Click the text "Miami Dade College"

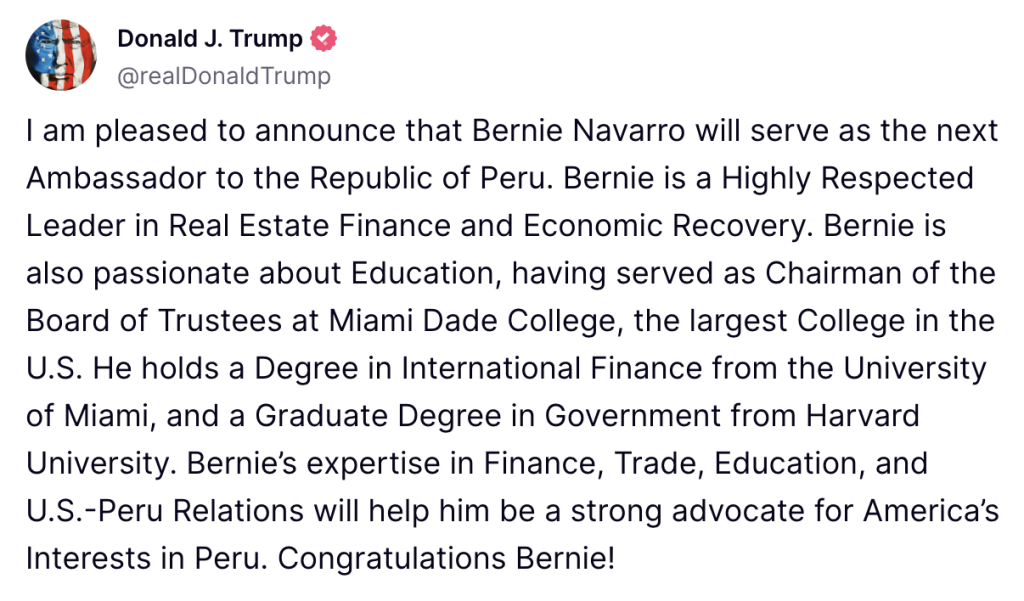click(472, 321)
